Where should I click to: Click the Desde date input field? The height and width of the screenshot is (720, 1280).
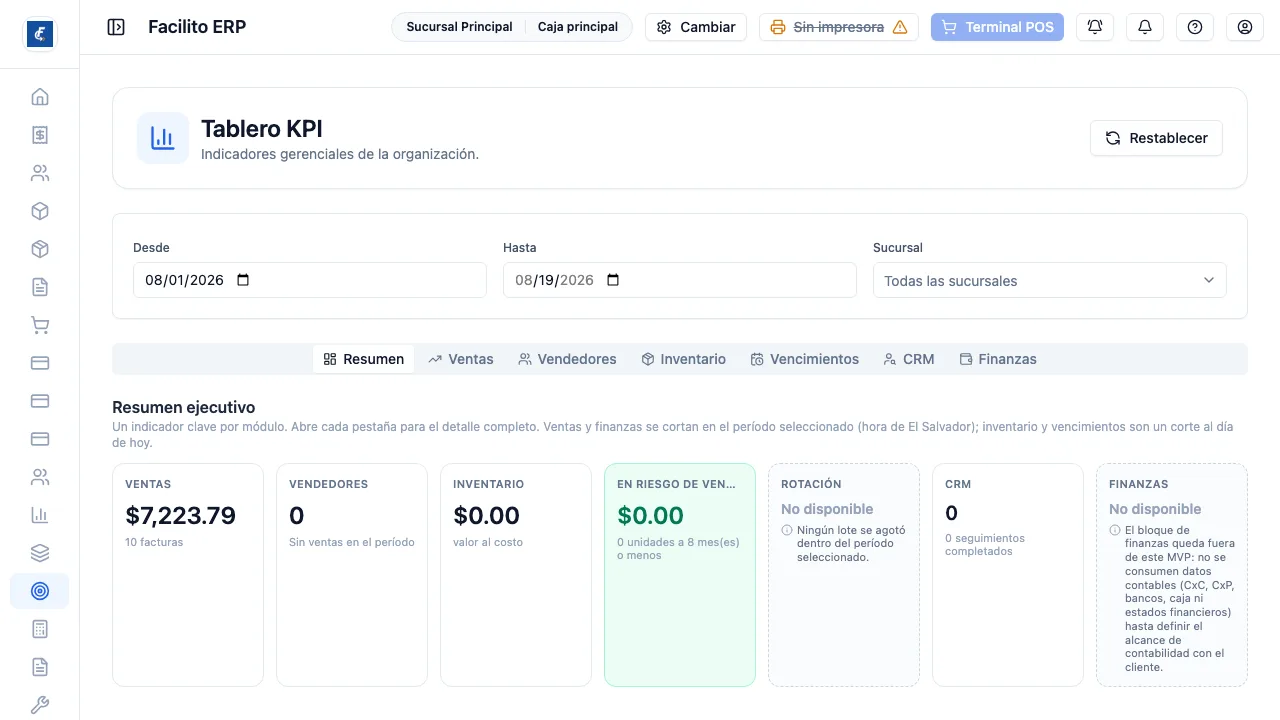click(x=310, y=280)
